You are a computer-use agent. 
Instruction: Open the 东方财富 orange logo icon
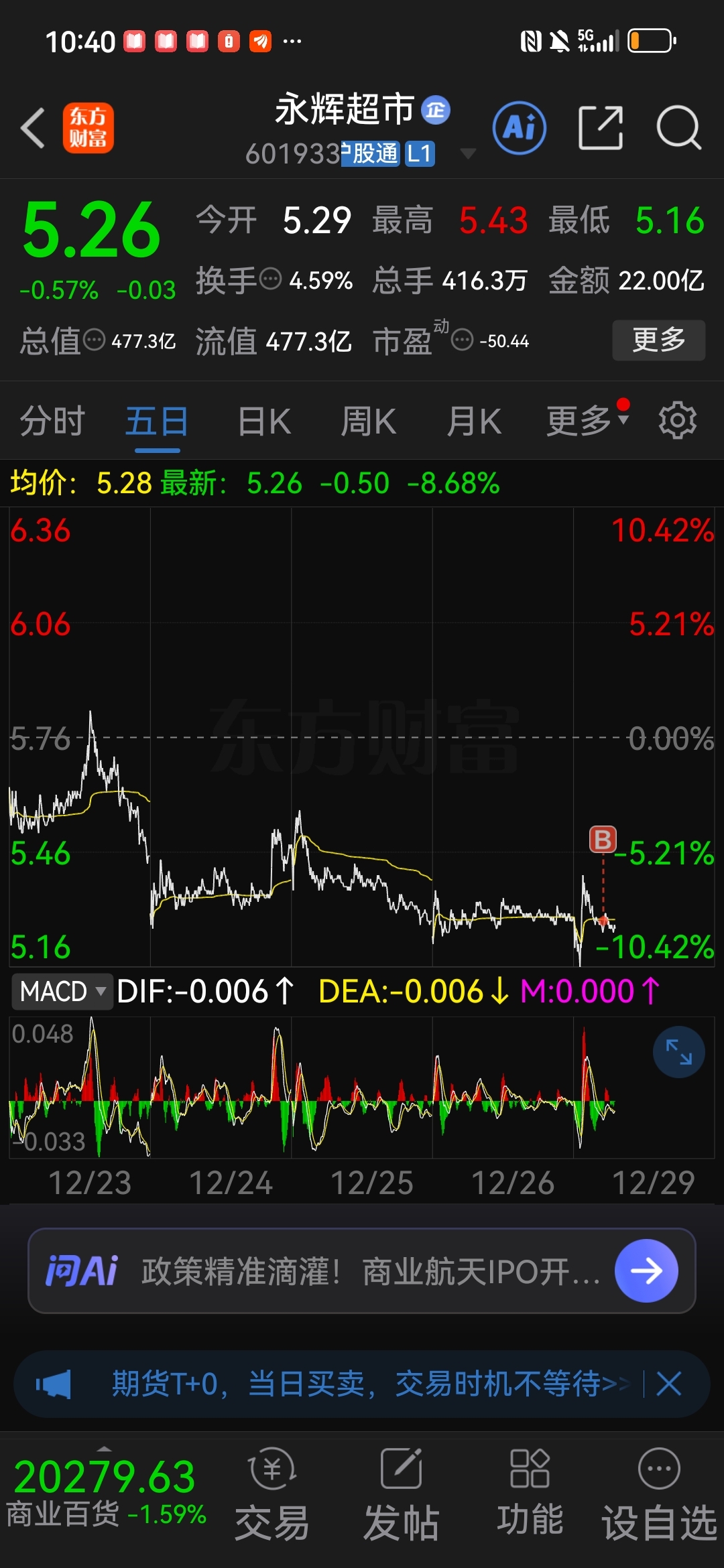[88, 128]
